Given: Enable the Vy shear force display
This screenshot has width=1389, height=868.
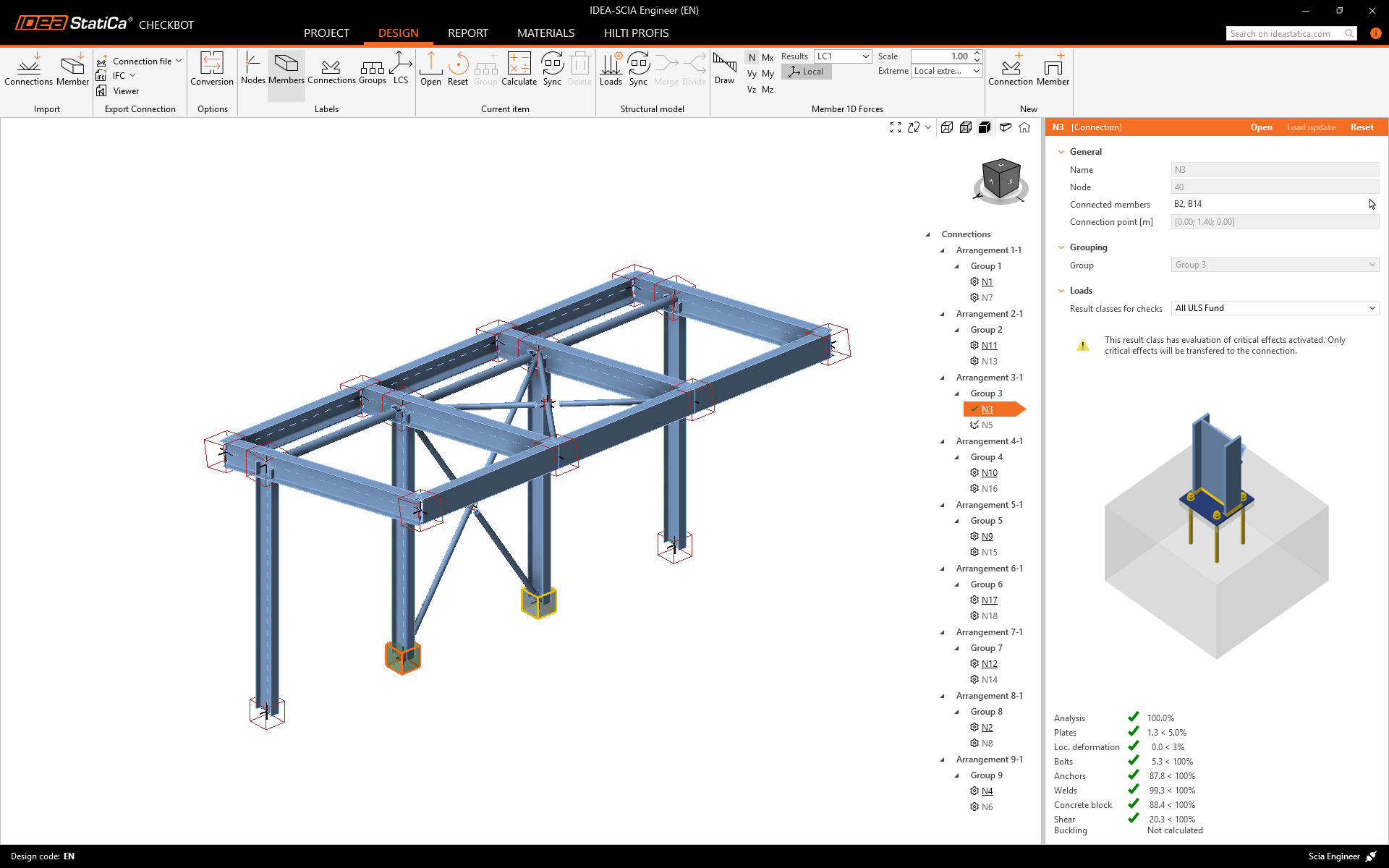Looking at the screenshot, I should click(x=751, y=73).
